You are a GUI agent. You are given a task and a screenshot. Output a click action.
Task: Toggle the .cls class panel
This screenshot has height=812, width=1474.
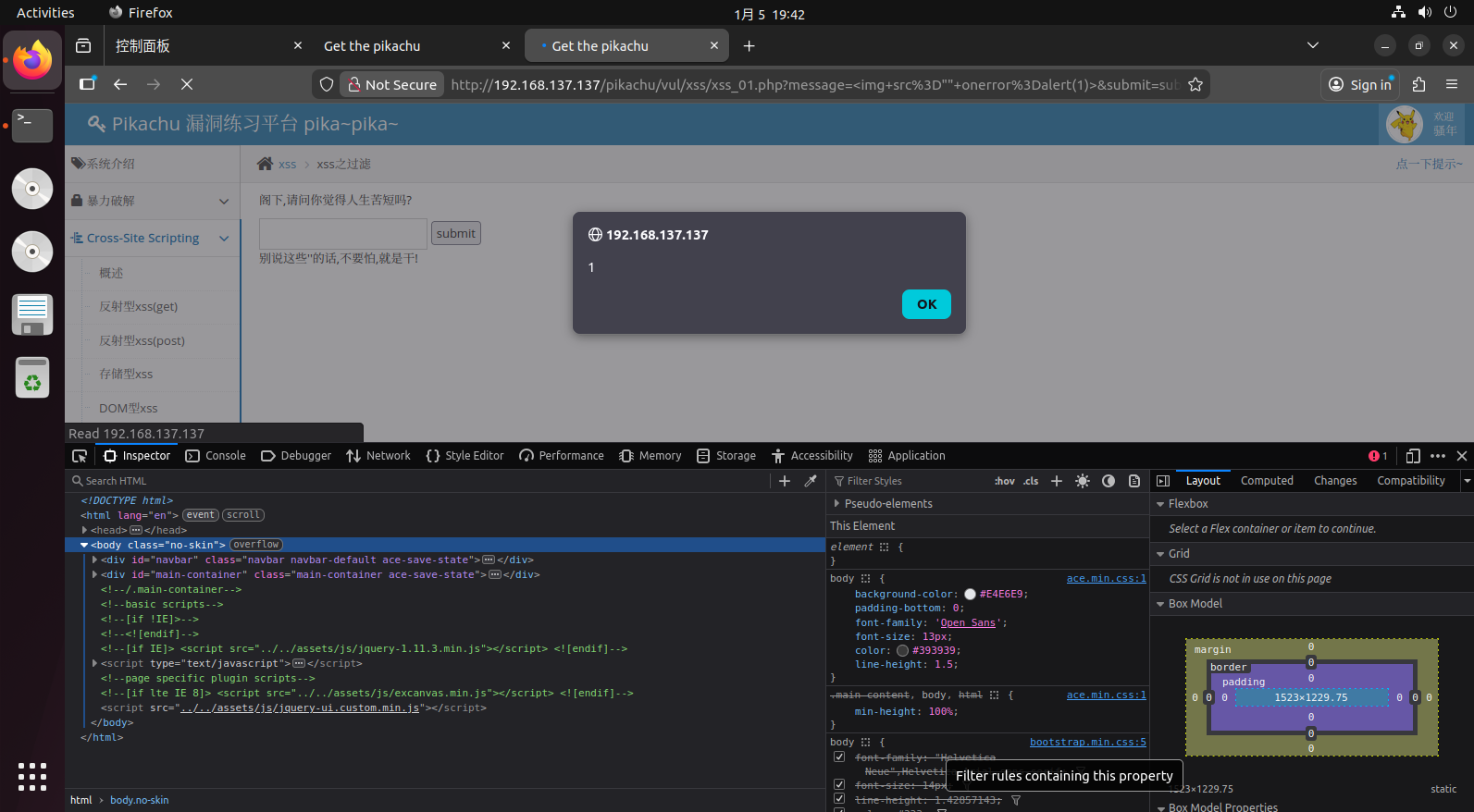[x=1031, y=481]
